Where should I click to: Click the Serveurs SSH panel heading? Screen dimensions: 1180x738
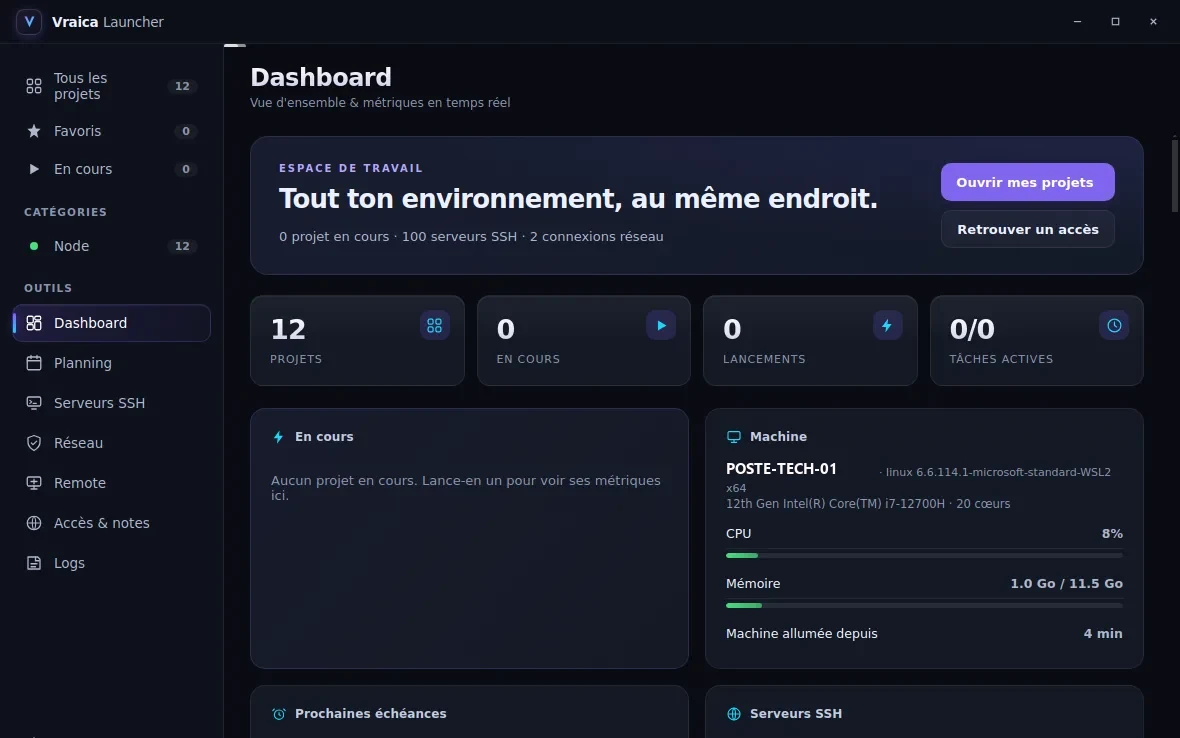coord(795,714)
